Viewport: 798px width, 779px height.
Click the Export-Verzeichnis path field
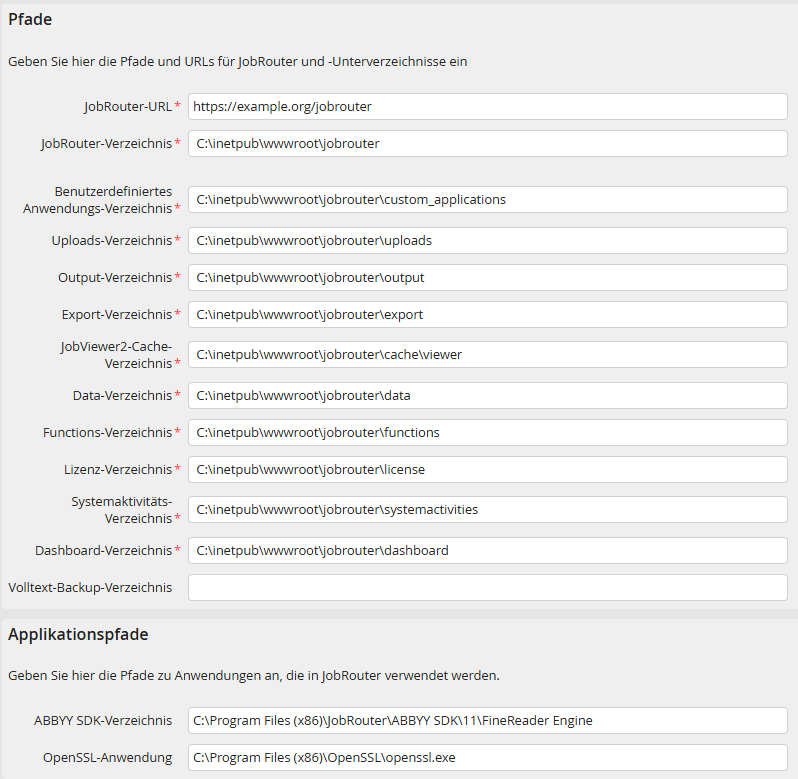487,314
